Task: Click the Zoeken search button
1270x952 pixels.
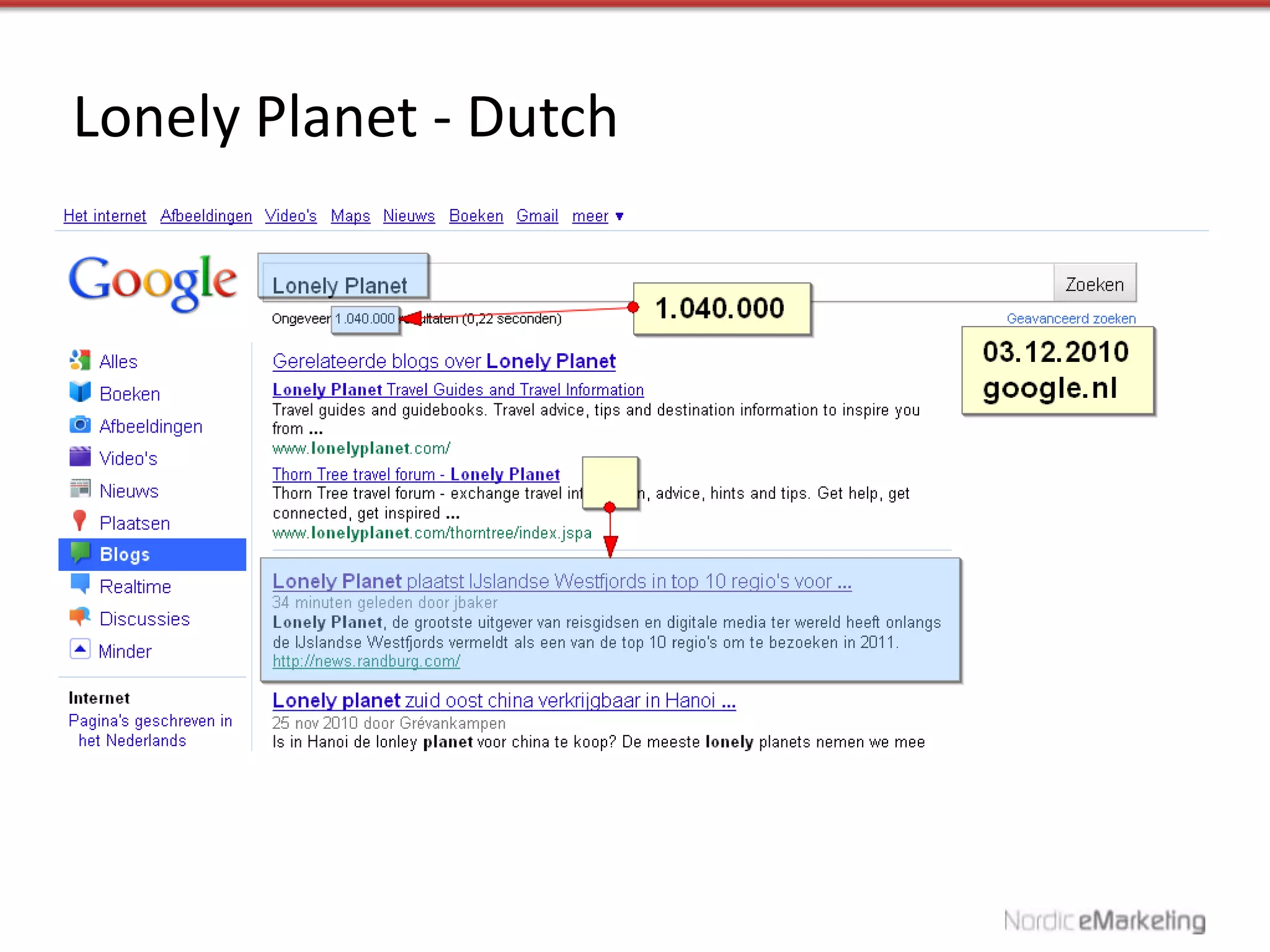Action: pyautogui.click(x=1095, y=284)
